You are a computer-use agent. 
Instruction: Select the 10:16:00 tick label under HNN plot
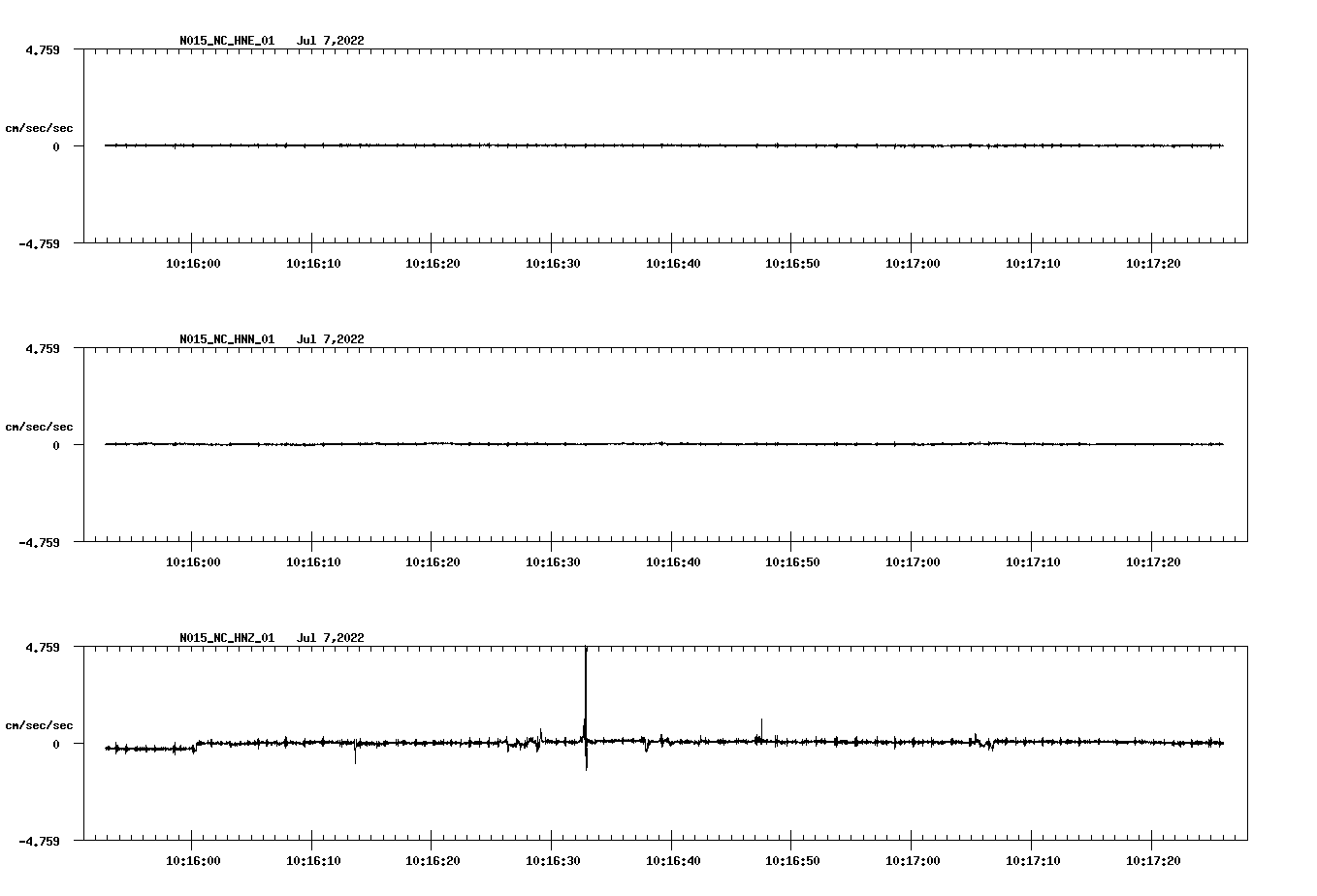(192, 562)
